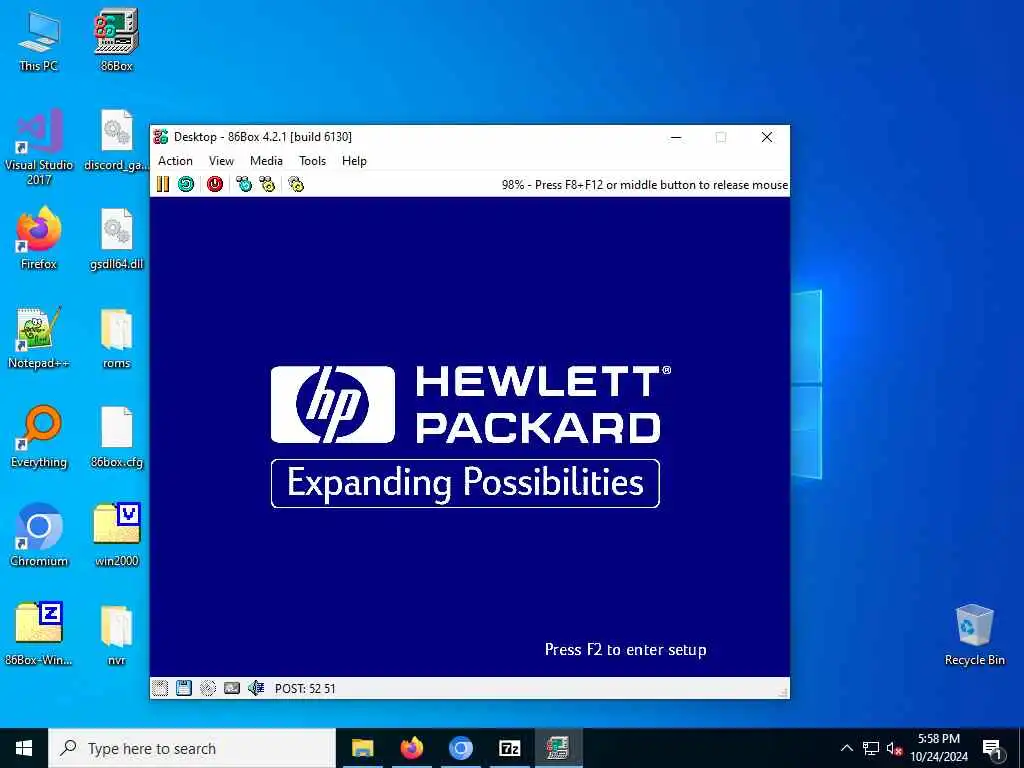The height and width of the screenshot is (768, 1024).
Task: Select the Chromium desktop shortcut
Action: [39, 536]
